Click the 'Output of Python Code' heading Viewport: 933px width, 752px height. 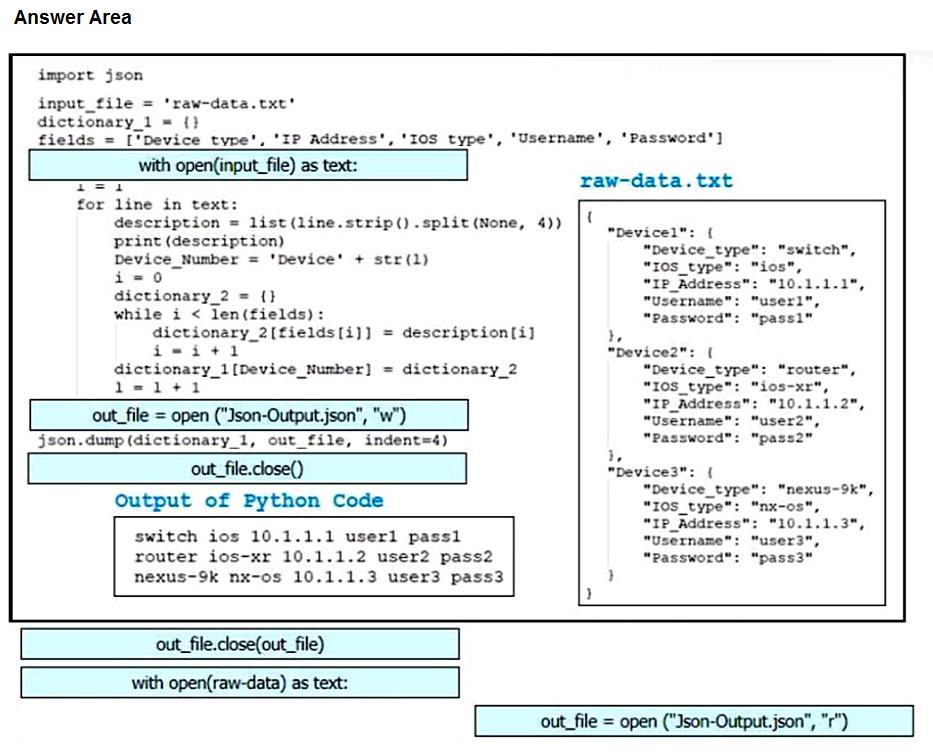249,500
